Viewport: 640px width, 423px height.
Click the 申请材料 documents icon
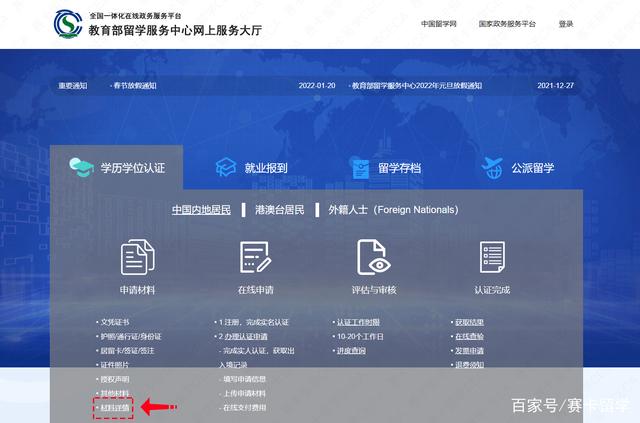coord(138,257)
